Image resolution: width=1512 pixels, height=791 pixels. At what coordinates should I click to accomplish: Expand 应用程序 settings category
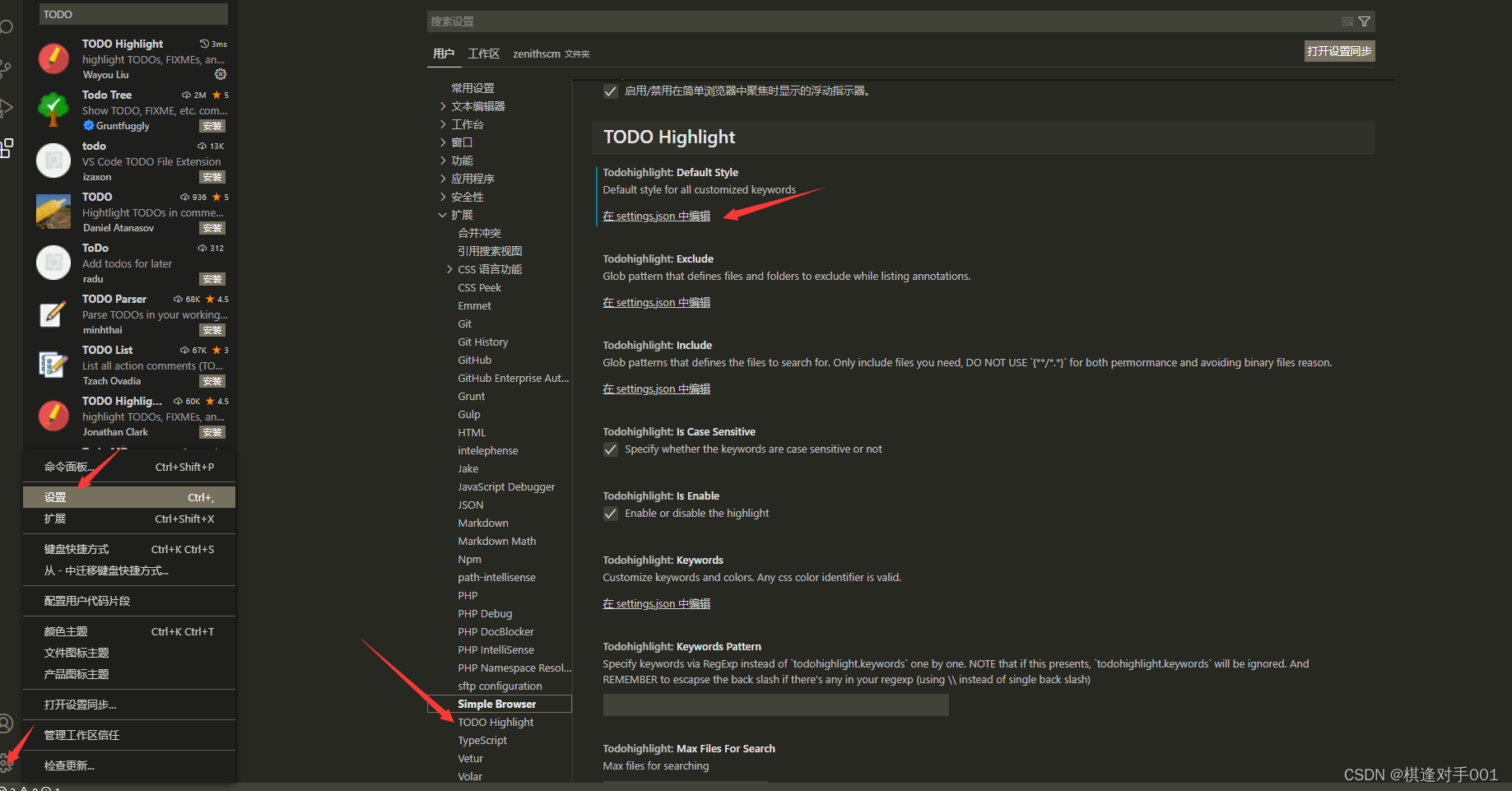click(443, 179)
